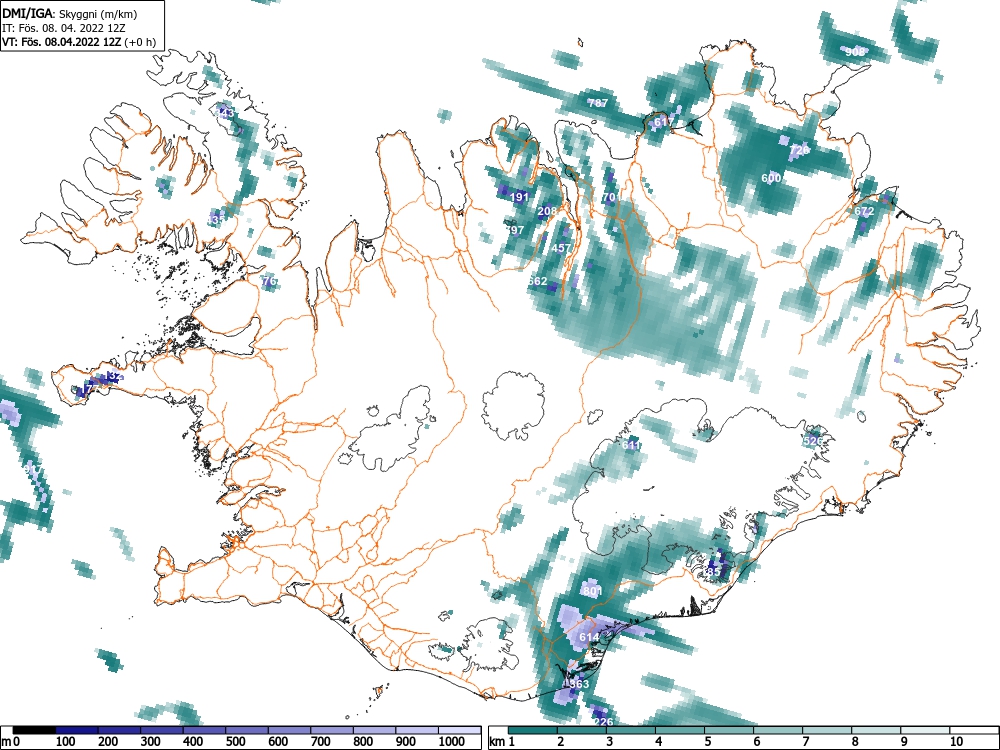Click the palest lavender swatch above 1000

[x=459, y=730]
